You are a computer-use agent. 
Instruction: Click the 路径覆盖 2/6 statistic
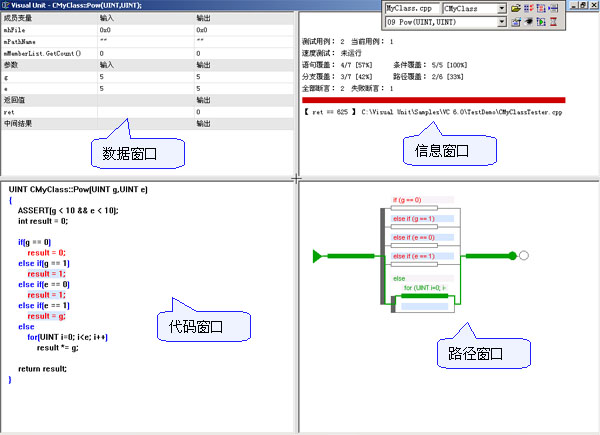click(x=428, y=77)
